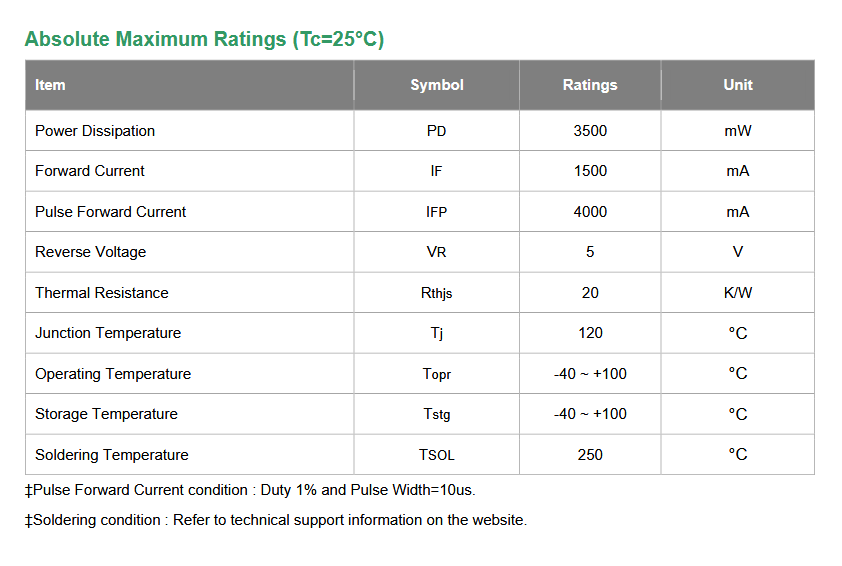Select the Unit column header
The width and height of the screenshot is (842, 566).
click(738, 85)
